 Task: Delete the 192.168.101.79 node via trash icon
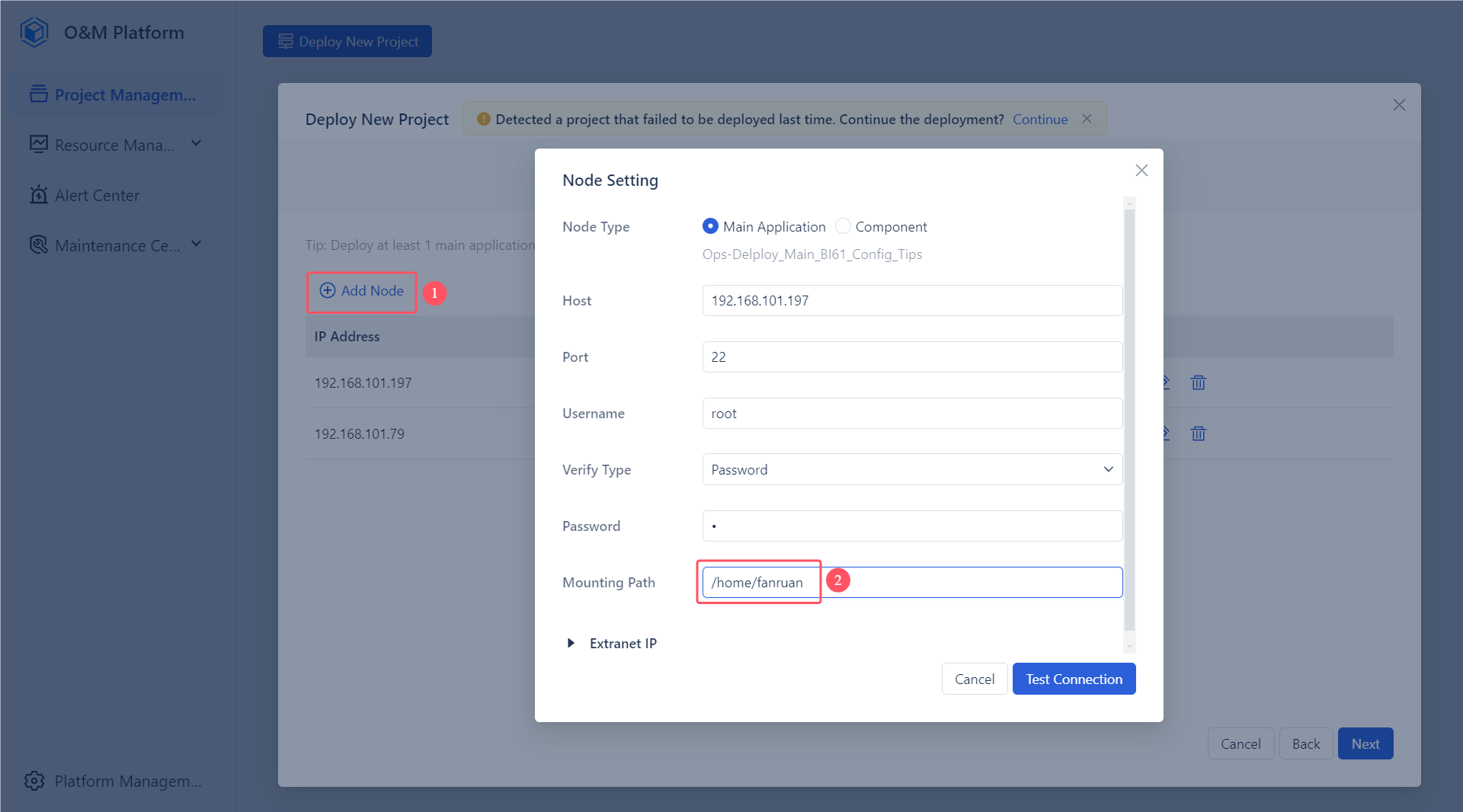pyautogui.click(x=1198, y=433)
